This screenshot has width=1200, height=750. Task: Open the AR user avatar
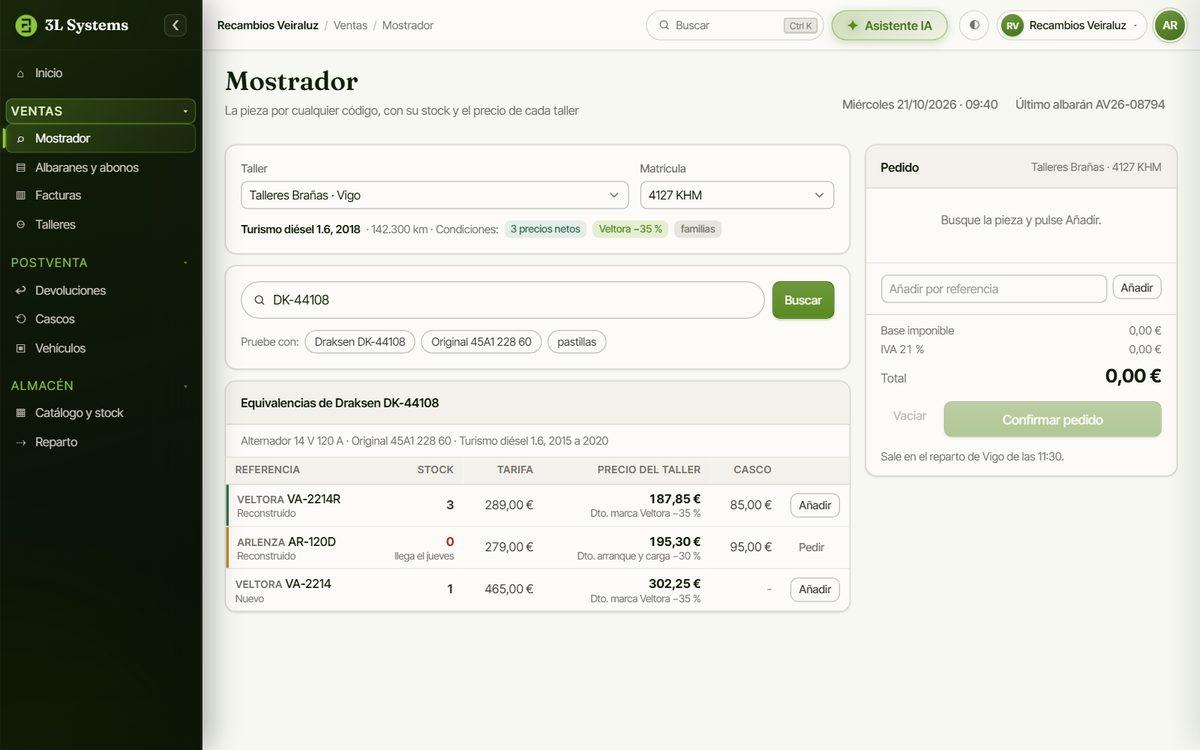point(1170,25)
